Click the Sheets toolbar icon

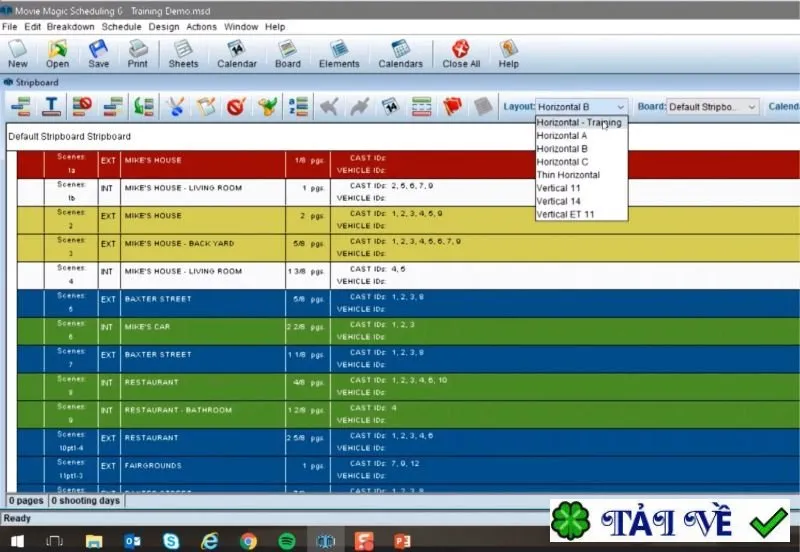(183, 54)
